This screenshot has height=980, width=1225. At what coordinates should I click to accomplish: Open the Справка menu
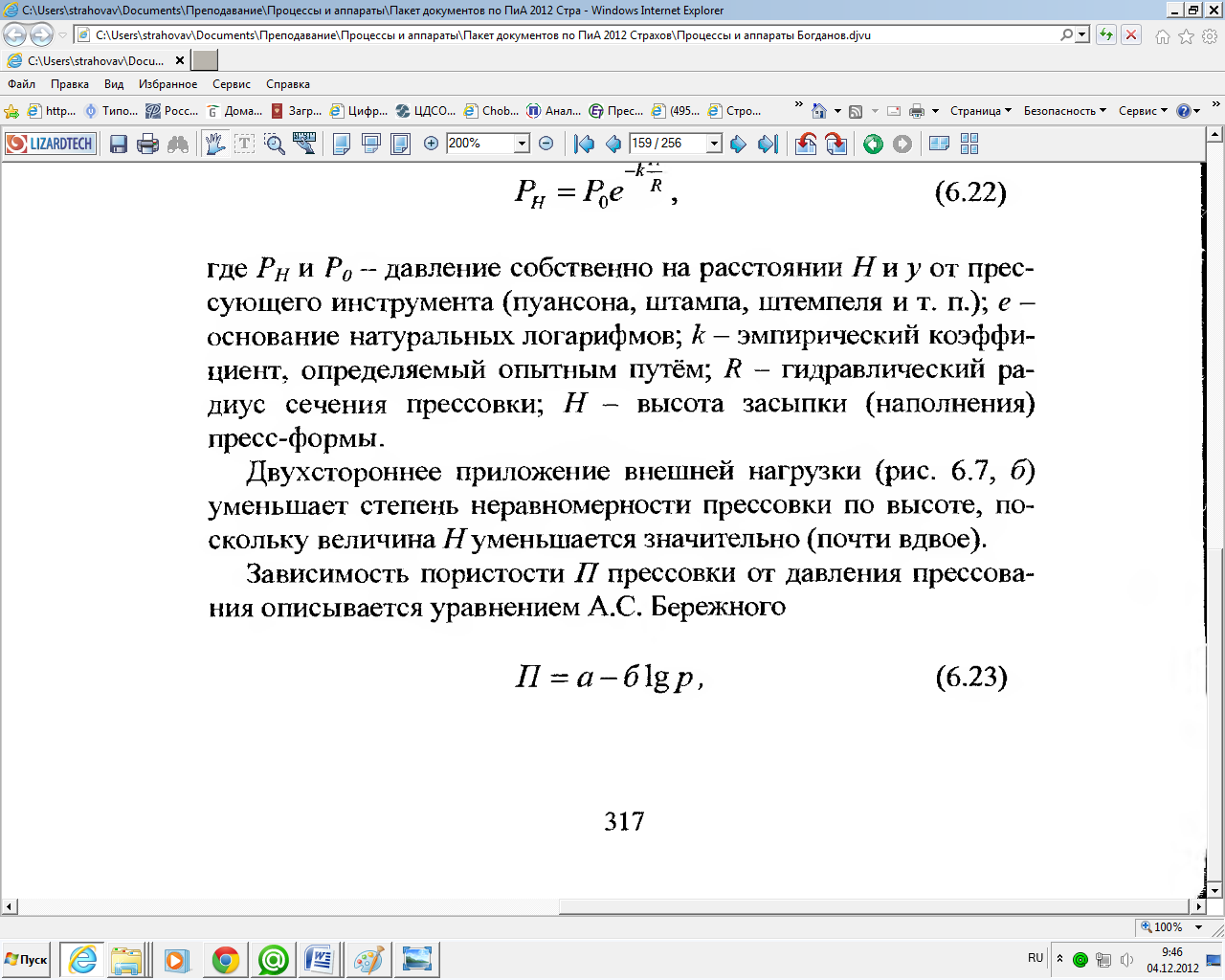tap(288, 84)
